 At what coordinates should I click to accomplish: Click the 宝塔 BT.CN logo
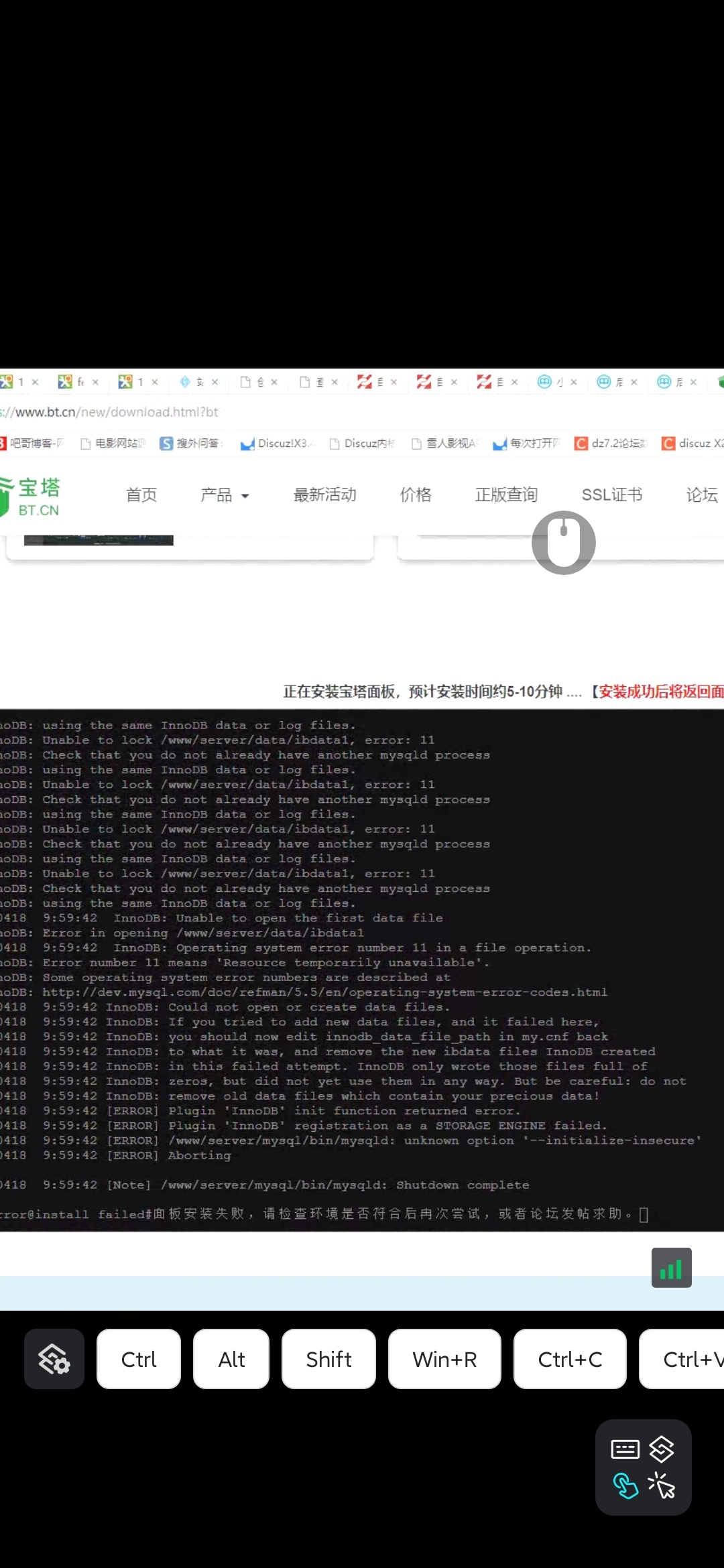tap(31, 496)
